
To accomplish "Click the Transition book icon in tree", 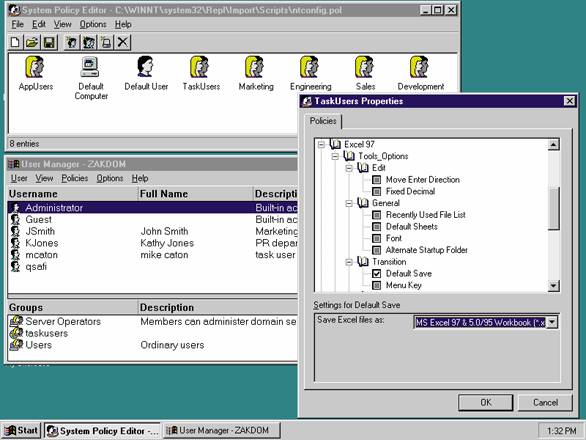I will tap(363, 262).
